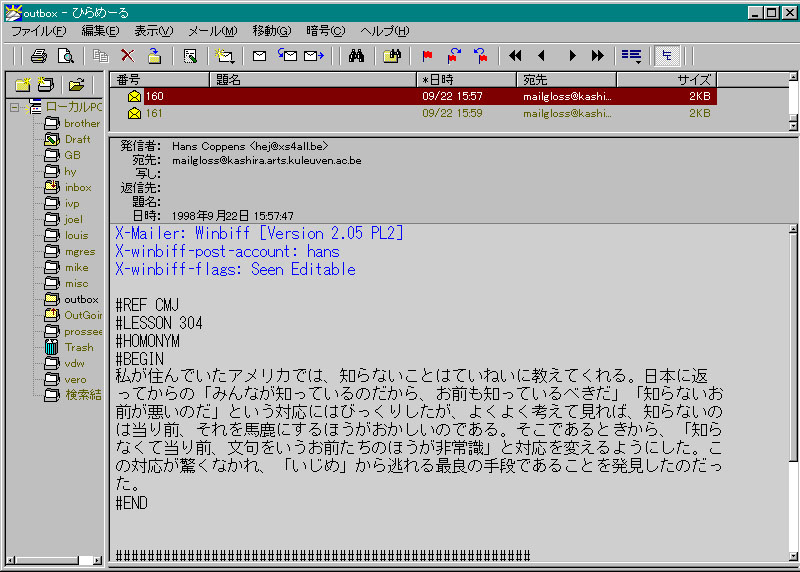This screenshot has height=572, width=800.
Task: Click the Print icon in the toolbar
Action: coord(38,56)
